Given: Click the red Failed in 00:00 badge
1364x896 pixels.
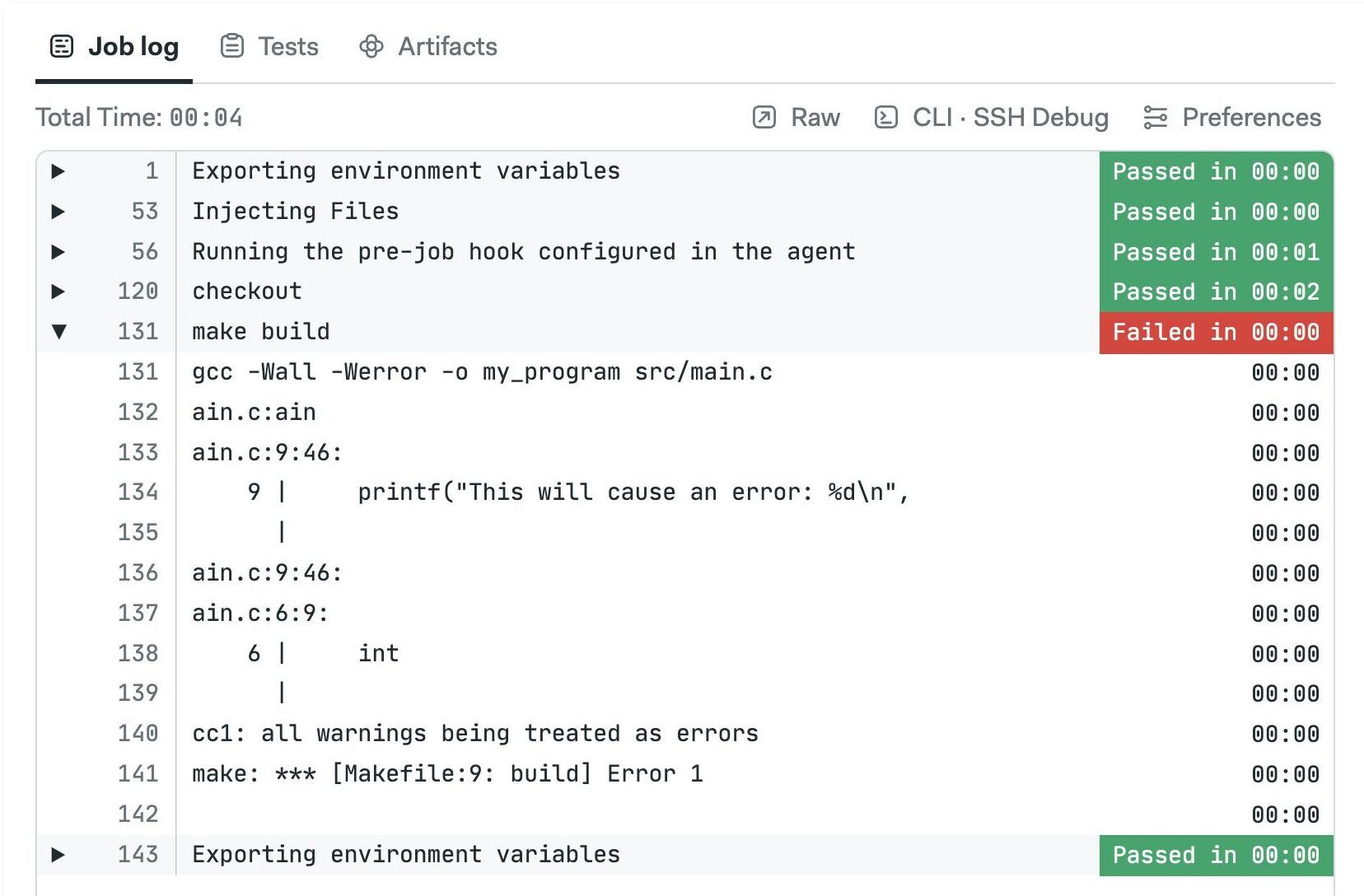Looking at the screenshot, I should pos(1216,332).
